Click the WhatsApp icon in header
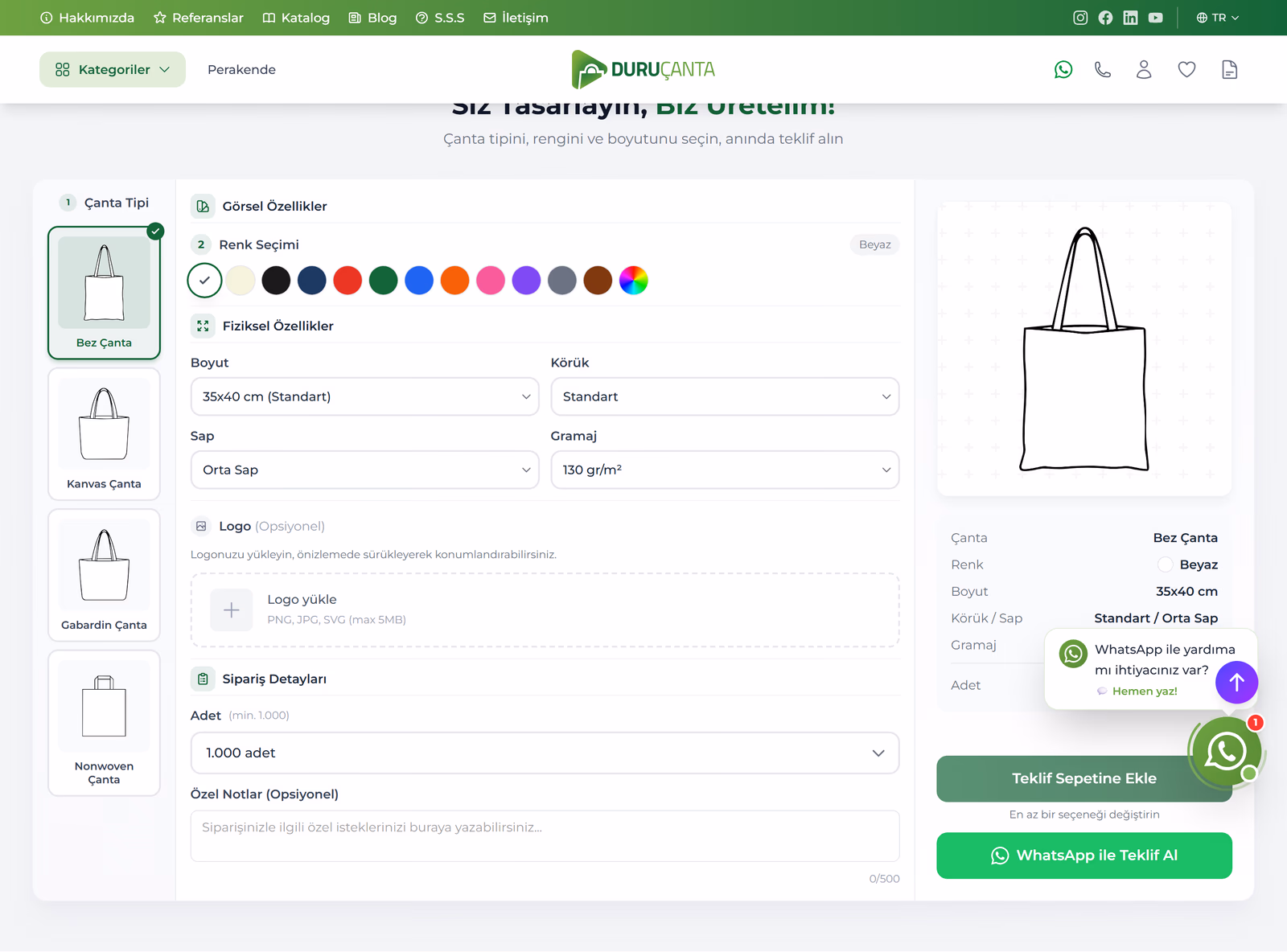 coord(1063,70)
